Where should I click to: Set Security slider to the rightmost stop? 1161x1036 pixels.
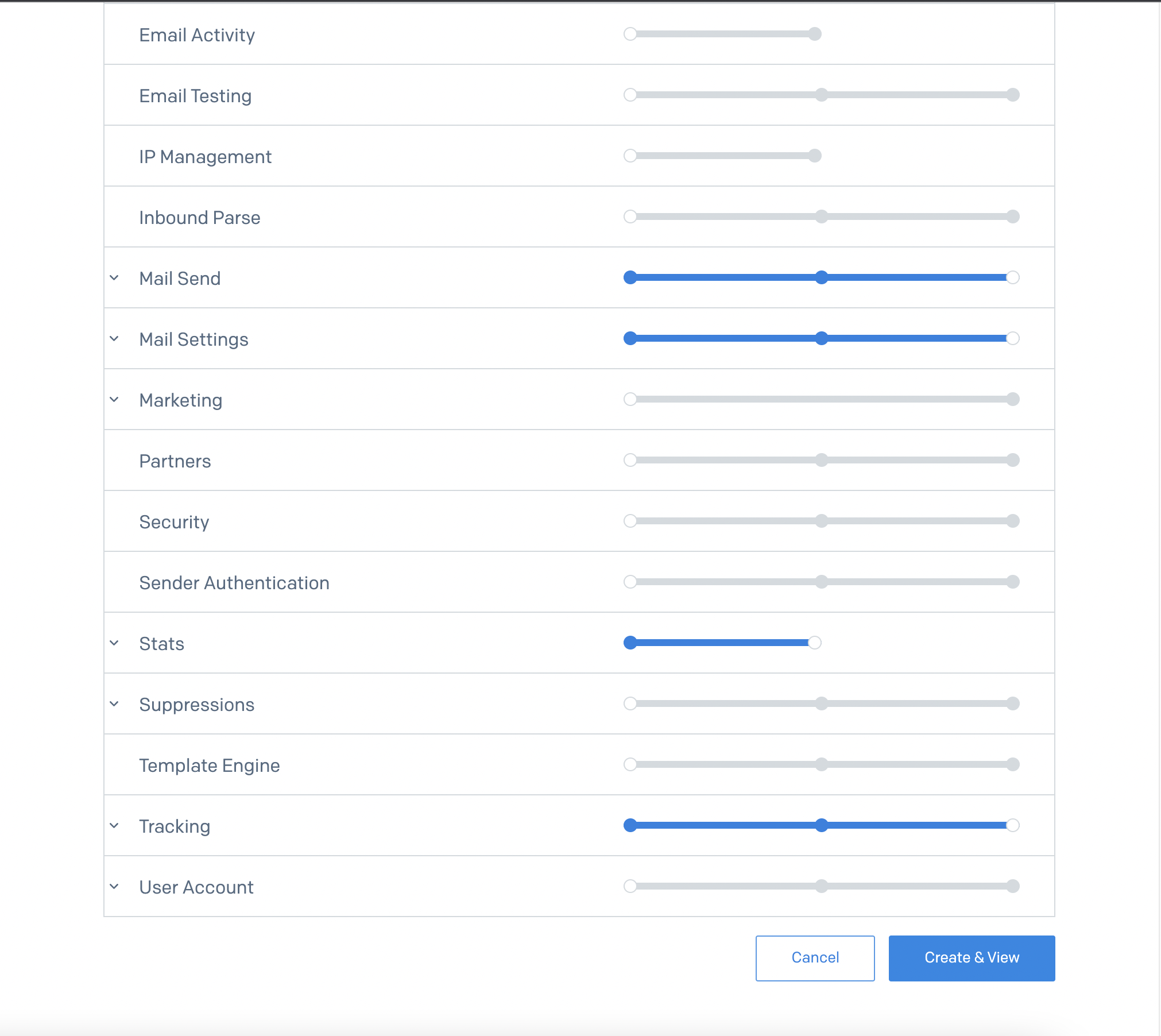click(x=1013, y=521)
